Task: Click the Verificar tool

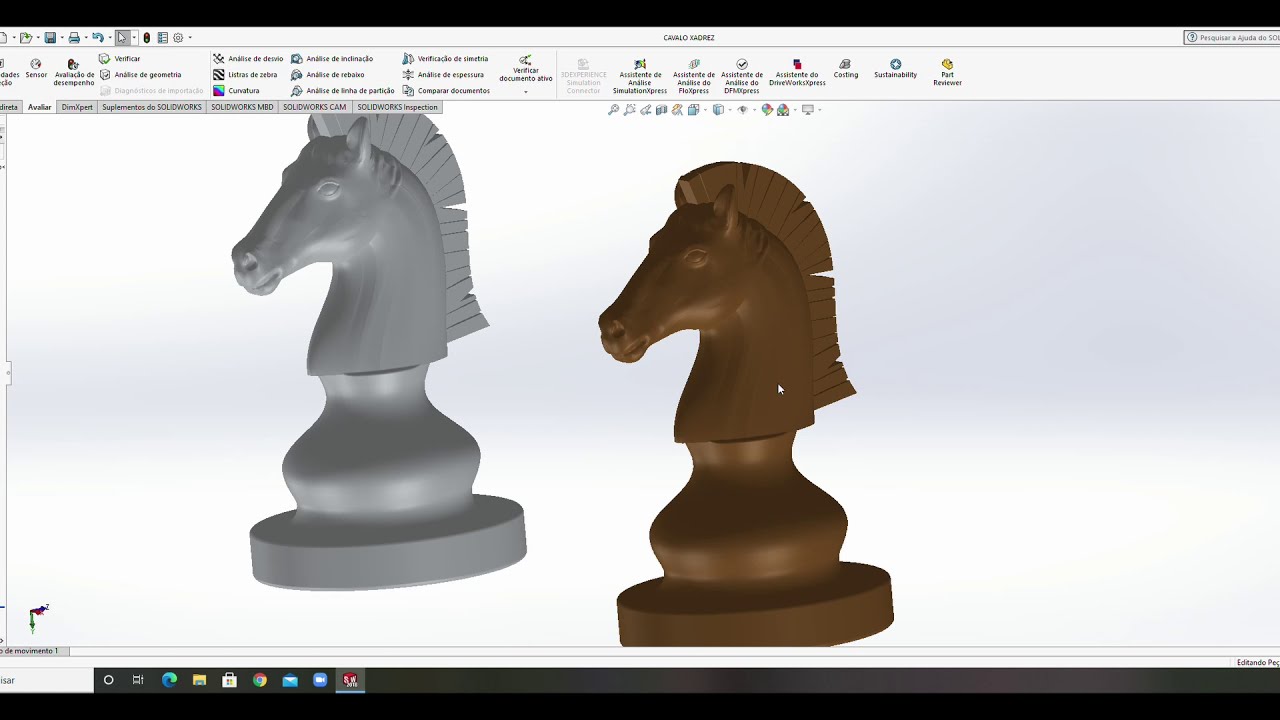Action: (120, 59)
